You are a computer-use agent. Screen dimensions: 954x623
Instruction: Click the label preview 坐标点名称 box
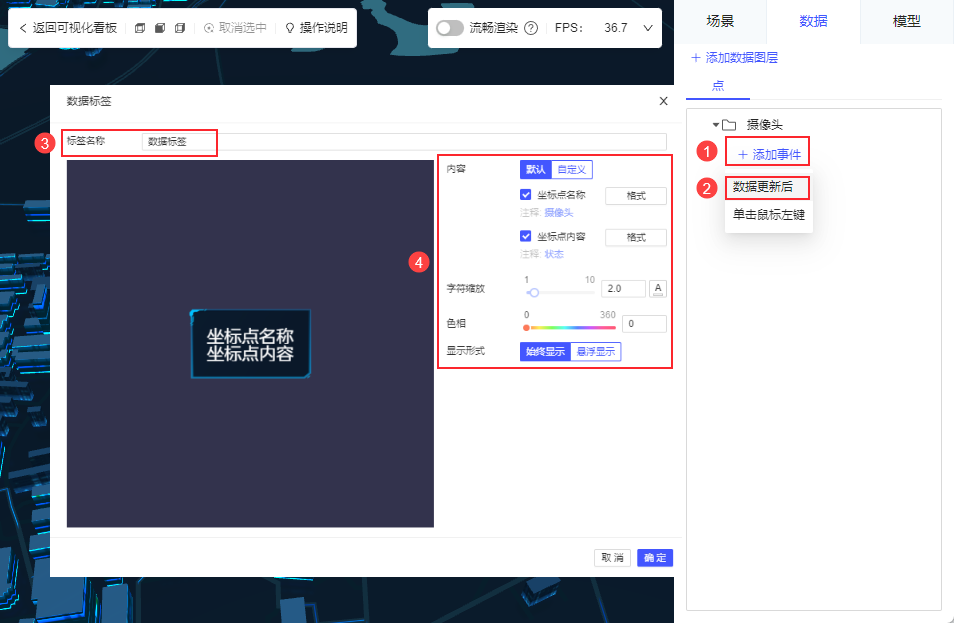[x=251, y=344]
